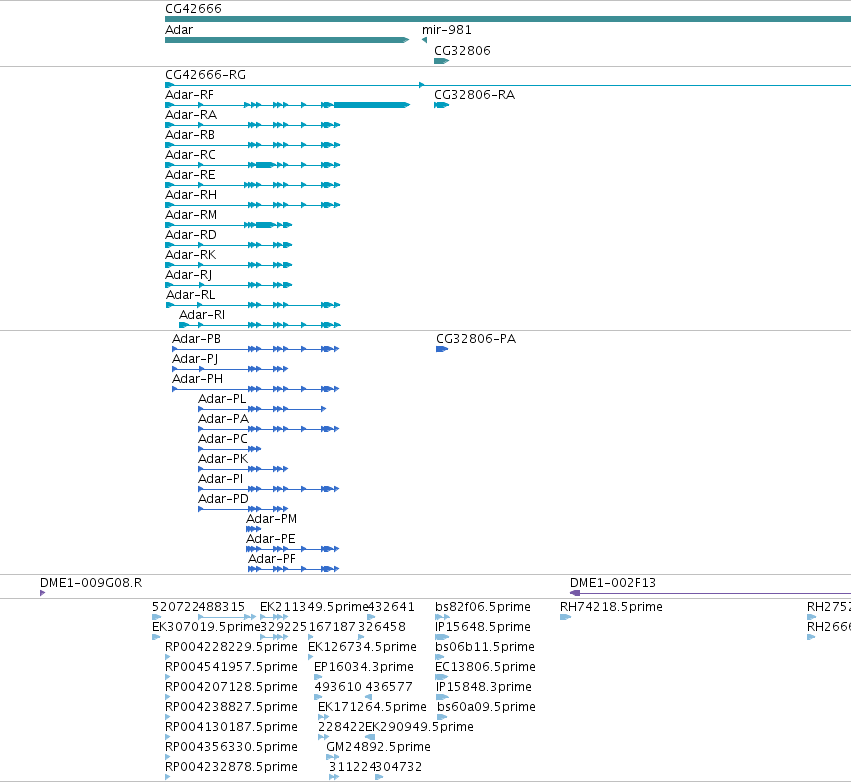The image size is (851, 782).
Task: Select the EP16034.3prime EST label
Action: [x=364, y=667]
